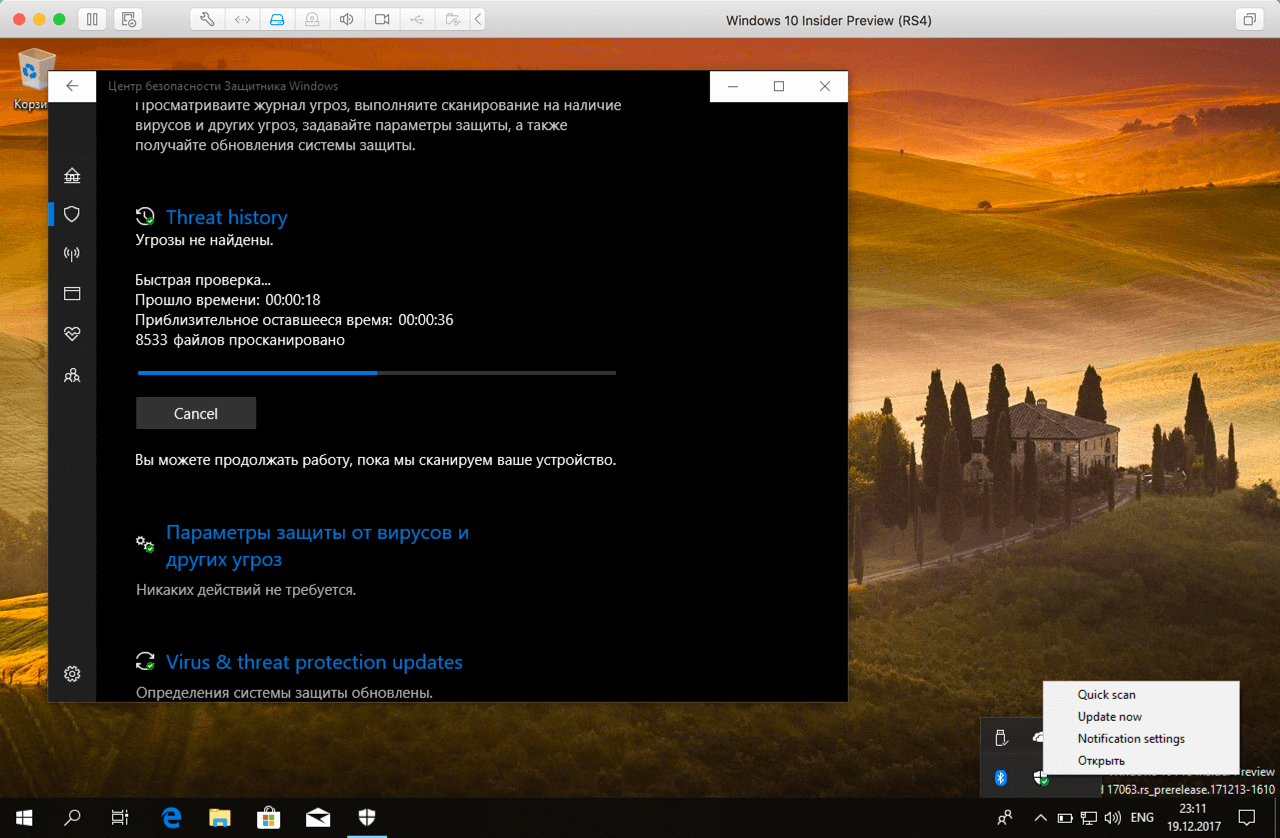Open Defender settings gear icon

72,674
